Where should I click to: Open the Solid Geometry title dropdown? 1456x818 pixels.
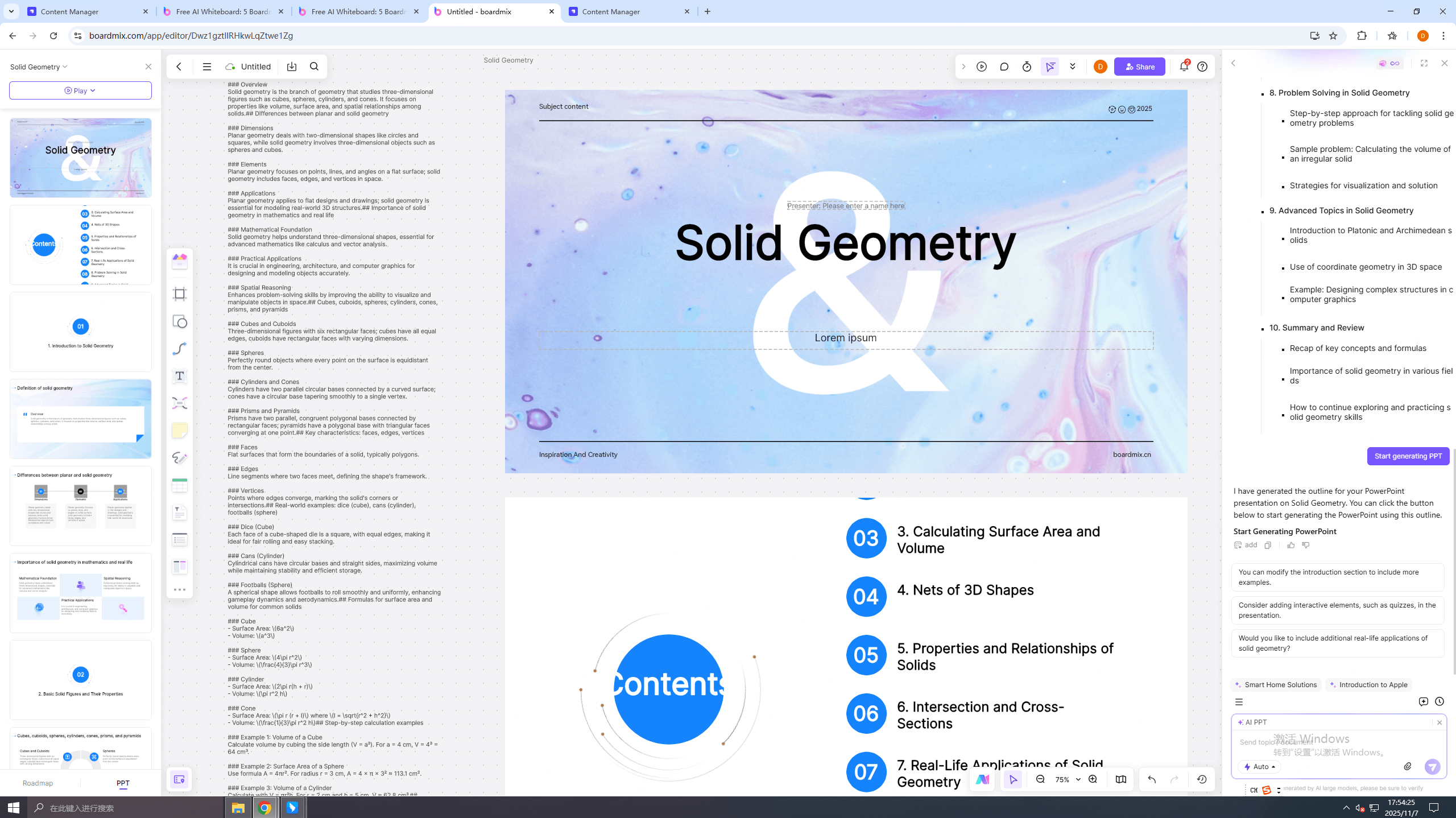coord(64,67)
